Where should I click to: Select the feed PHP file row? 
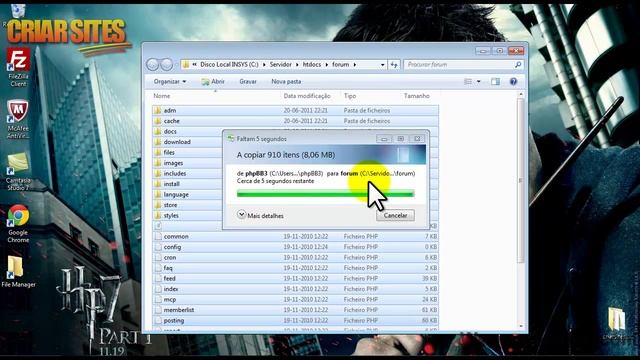pos(296,278)
